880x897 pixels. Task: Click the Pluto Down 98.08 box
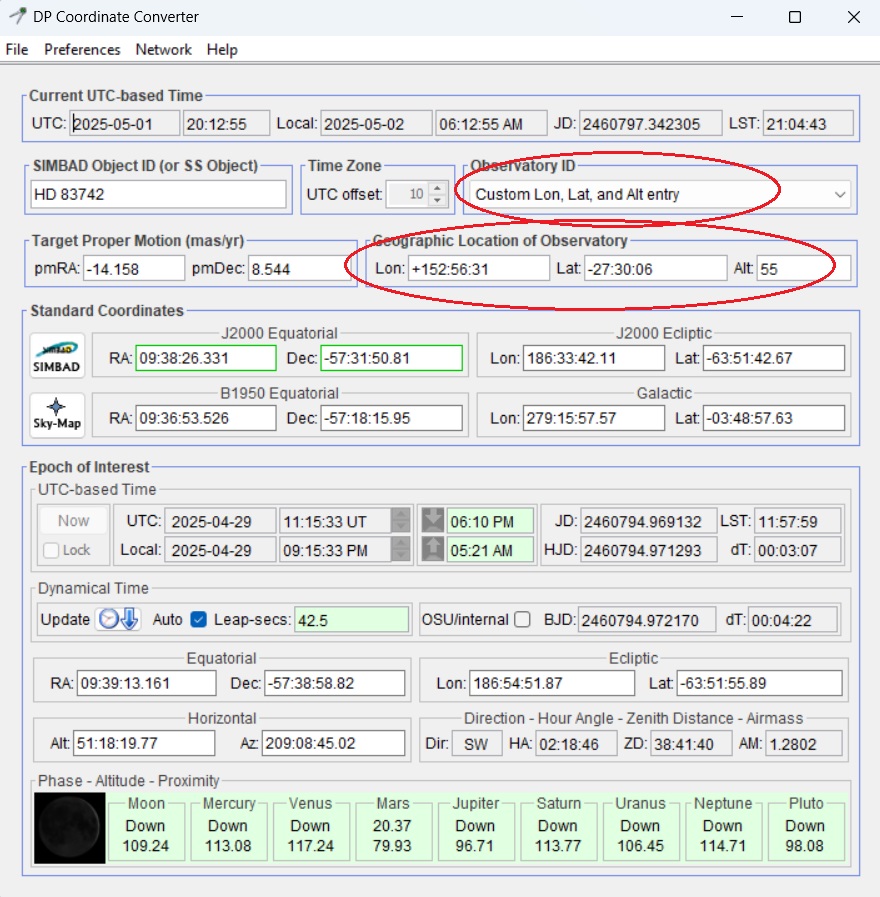point(805,831)
